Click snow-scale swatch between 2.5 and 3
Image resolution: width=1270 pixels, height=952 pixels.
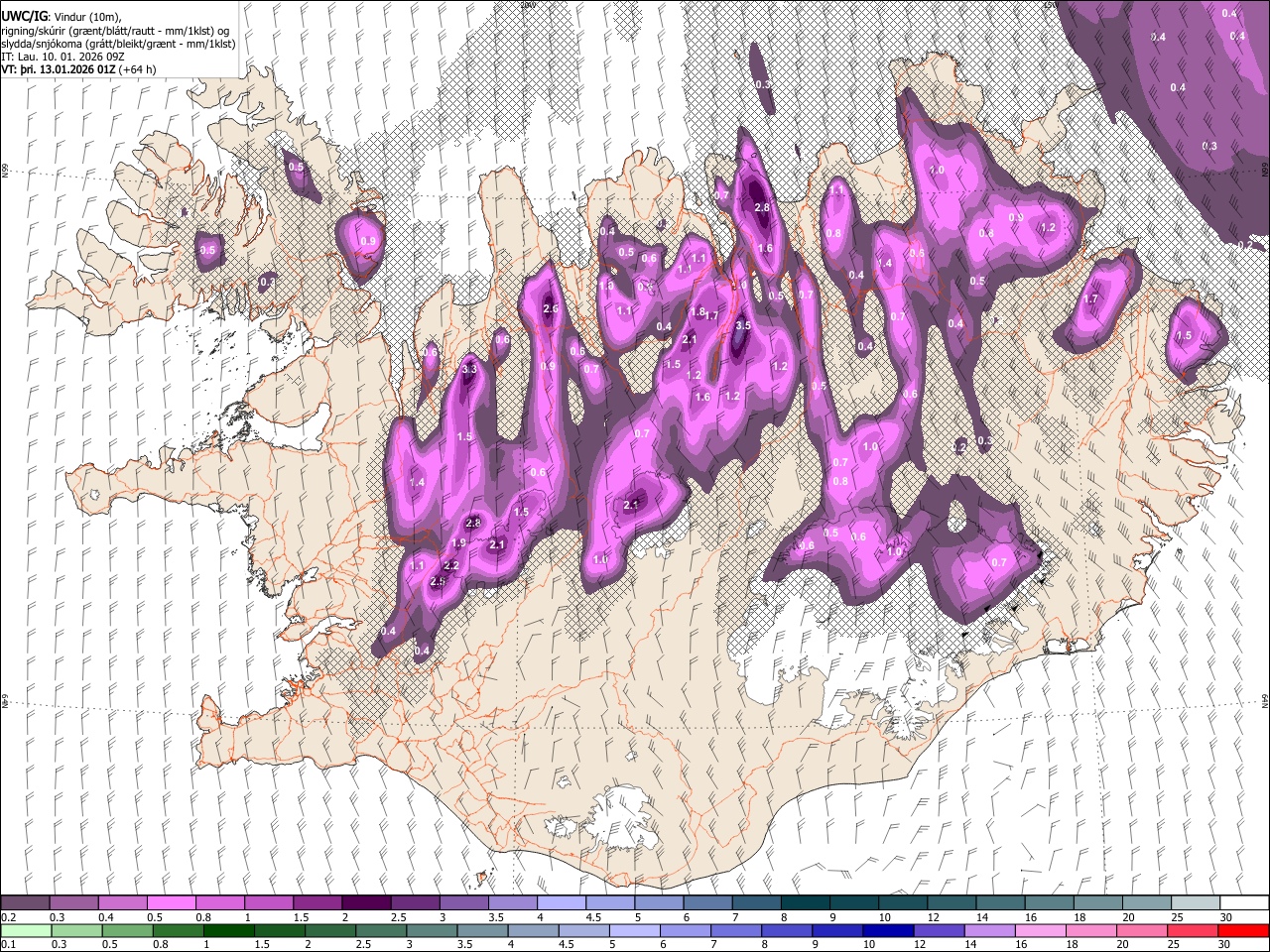(415, 902)
